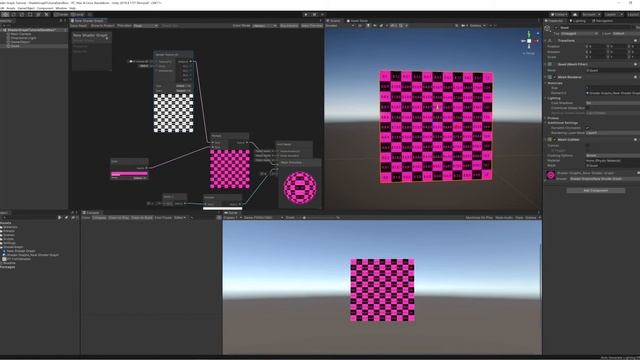Open the Window menu
Image resolution: width=640 pixels, height=360 pixels.
[61, 8]
